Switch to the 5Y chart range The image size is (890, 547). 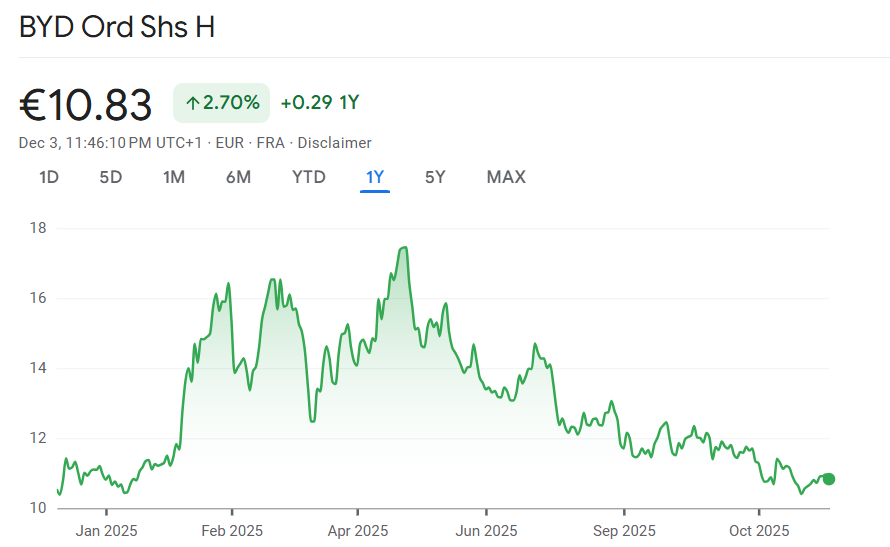(x=435, y=177)
